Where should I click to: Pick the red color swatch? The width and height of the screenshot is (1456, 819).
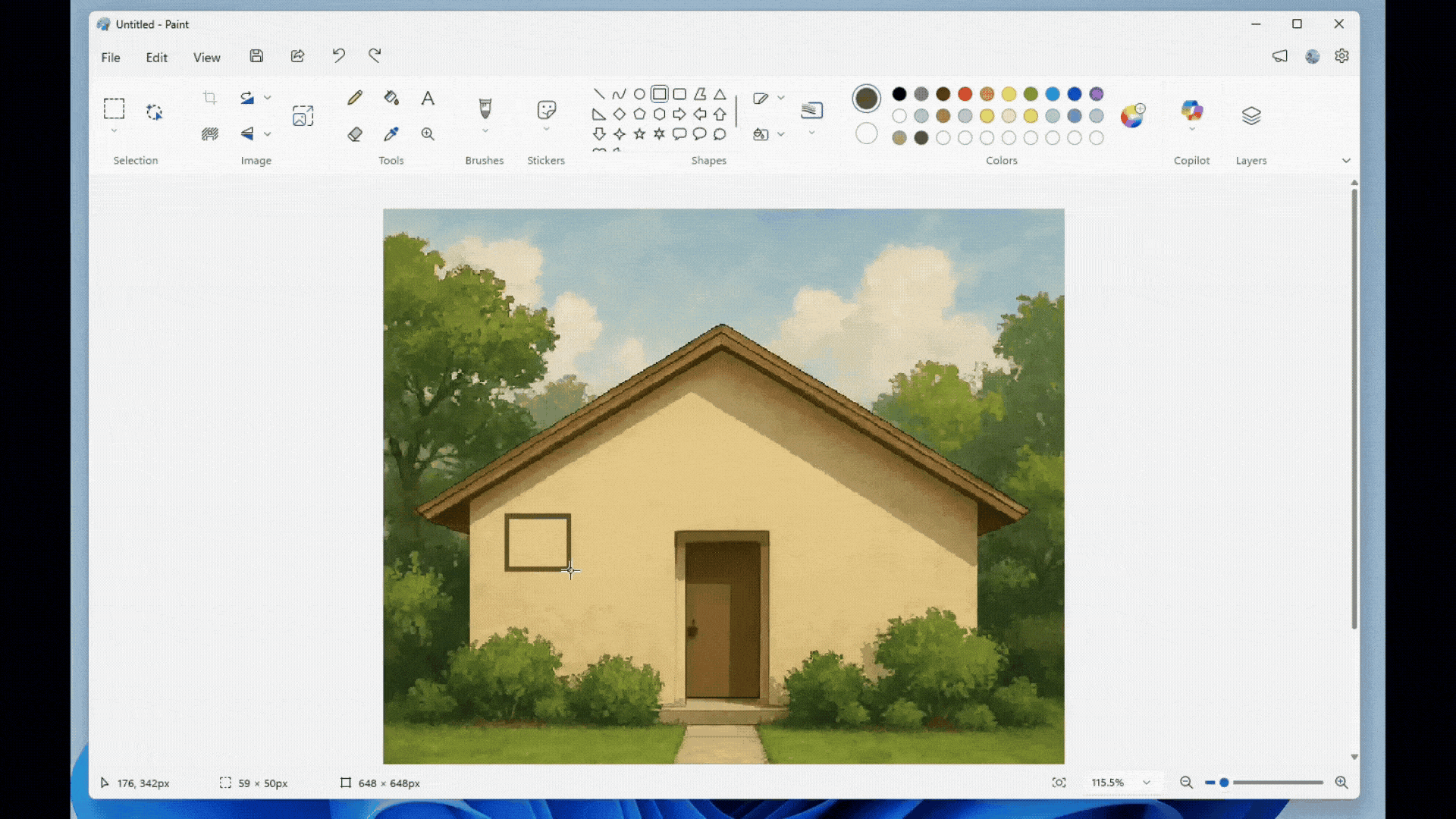tap(965, 94)
